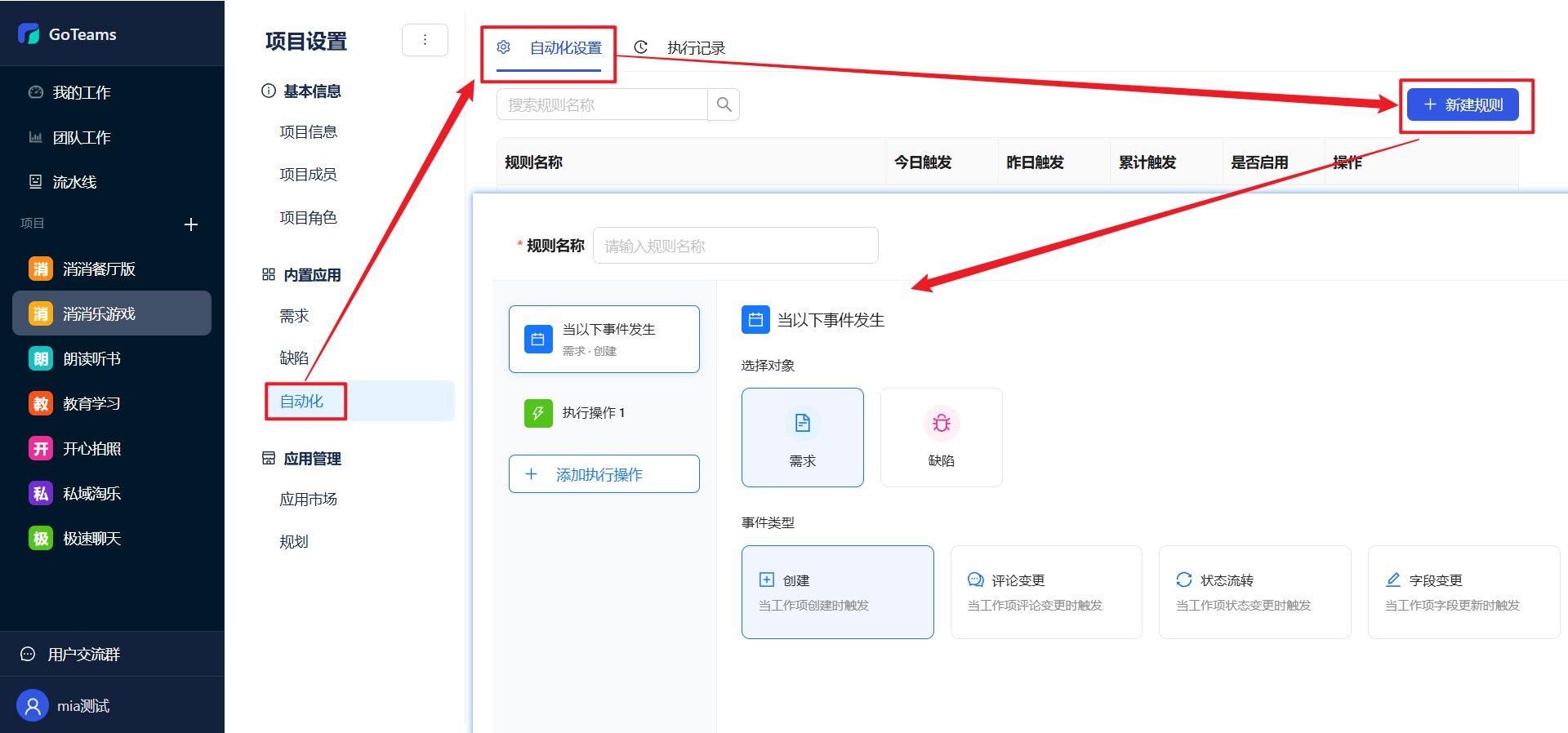Click the 我的工作 sidebar icon

35,92
